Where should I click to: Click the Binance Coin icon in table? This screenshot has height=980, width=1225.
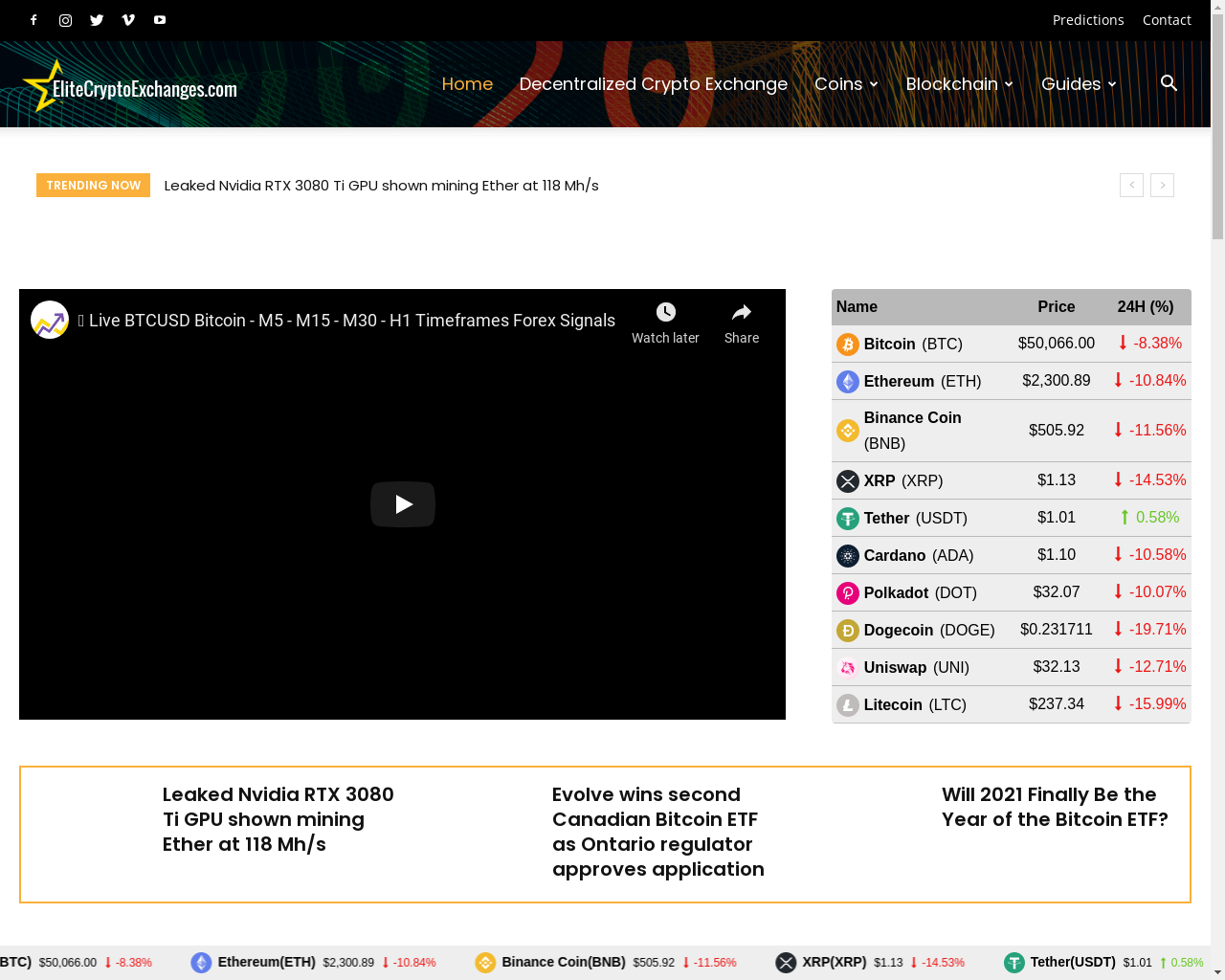[848, 431]
